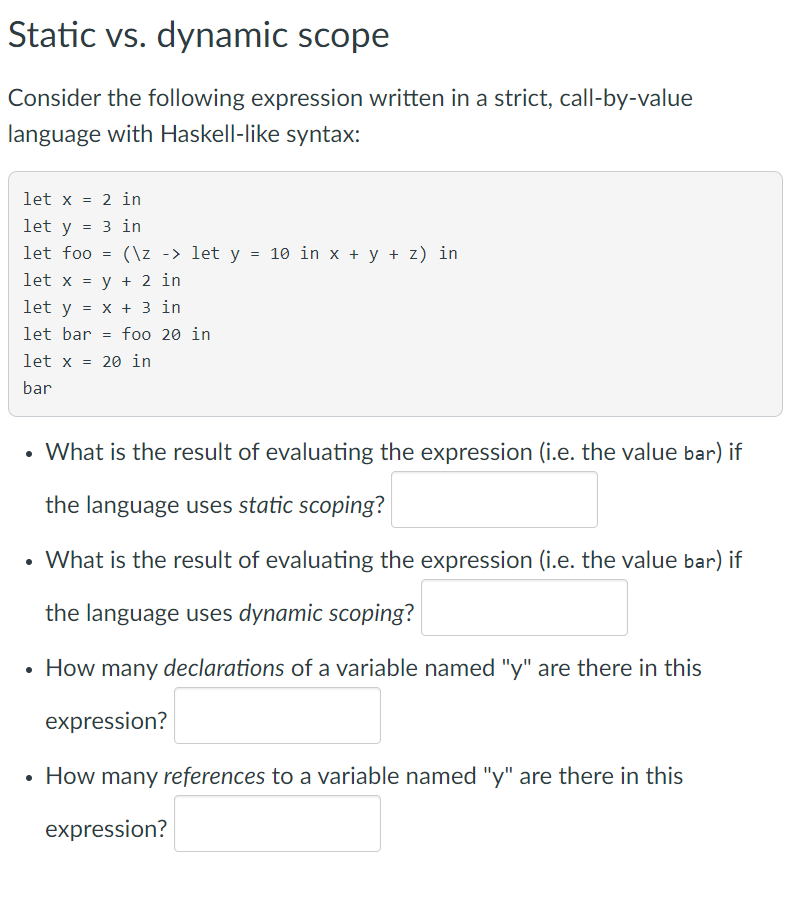Click the static scoping answer input field

click(494, 499)
